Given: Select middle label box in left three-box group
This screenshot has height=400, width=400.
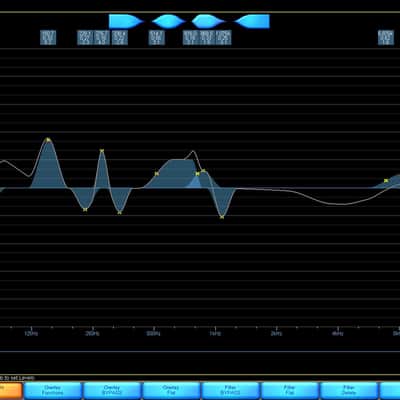Looking at the screenshot, I should (x=102, y=37).
